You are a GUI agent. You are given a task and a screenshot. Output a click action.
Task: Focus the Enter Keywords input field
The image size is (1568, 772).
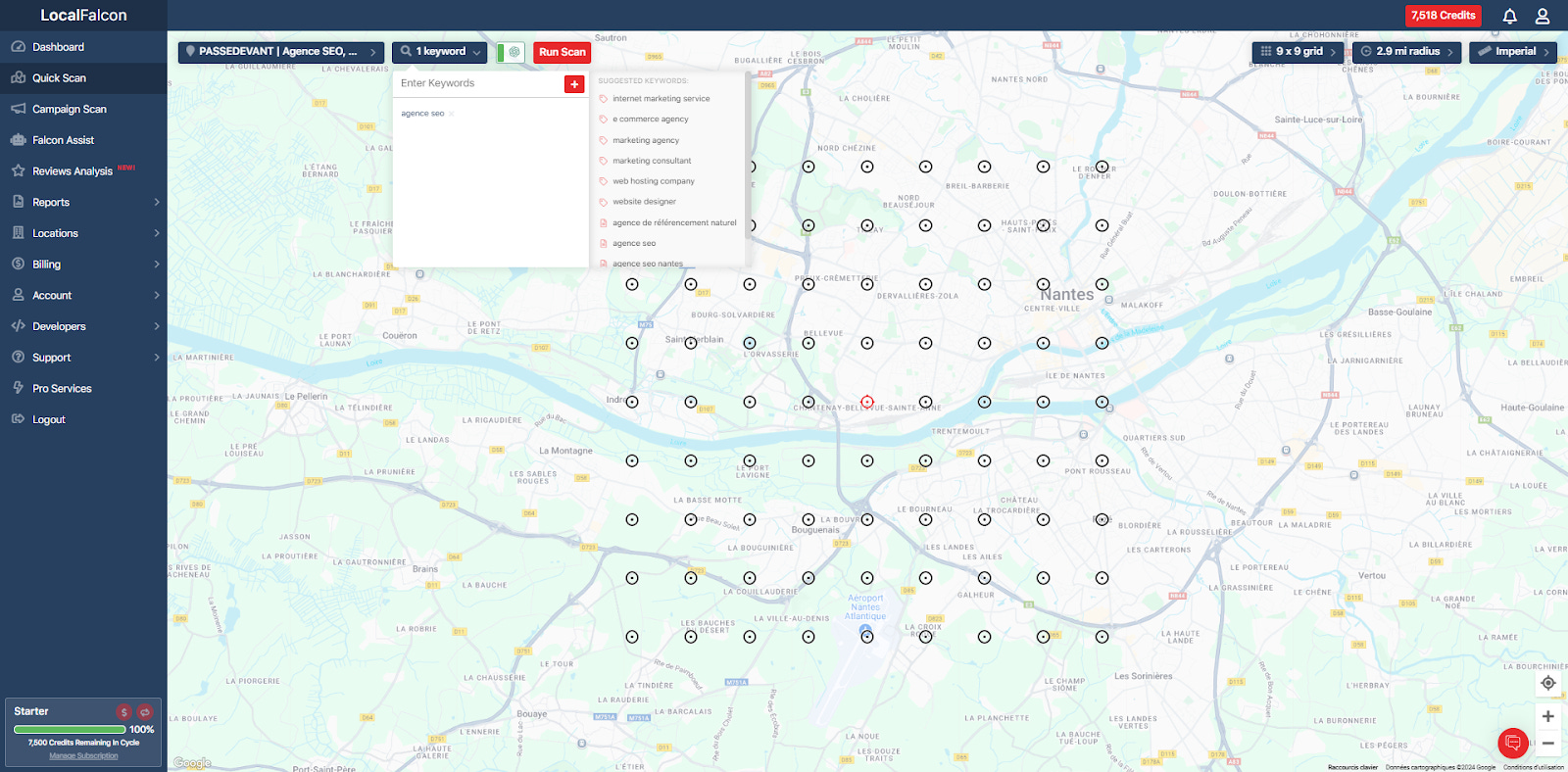[478, 83]
